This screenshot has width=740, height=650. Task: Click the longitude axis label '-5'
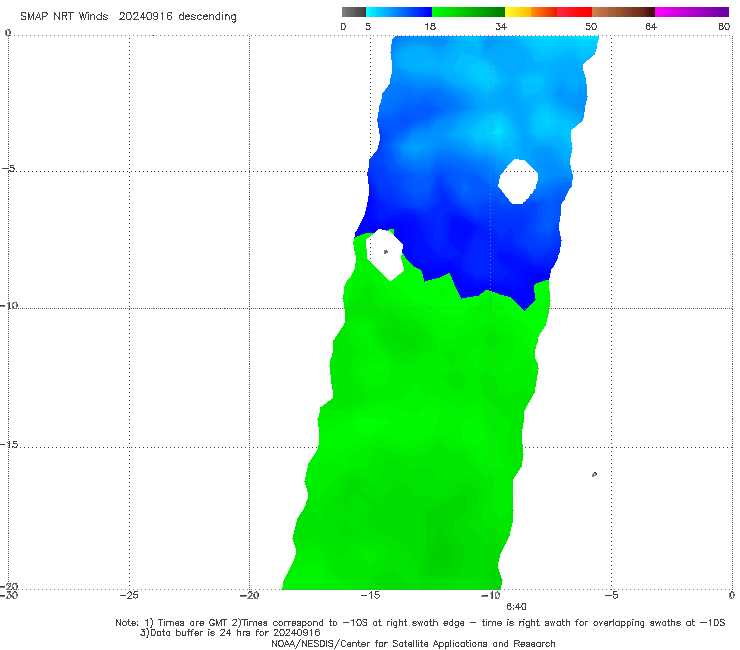[x=611, y=595]
